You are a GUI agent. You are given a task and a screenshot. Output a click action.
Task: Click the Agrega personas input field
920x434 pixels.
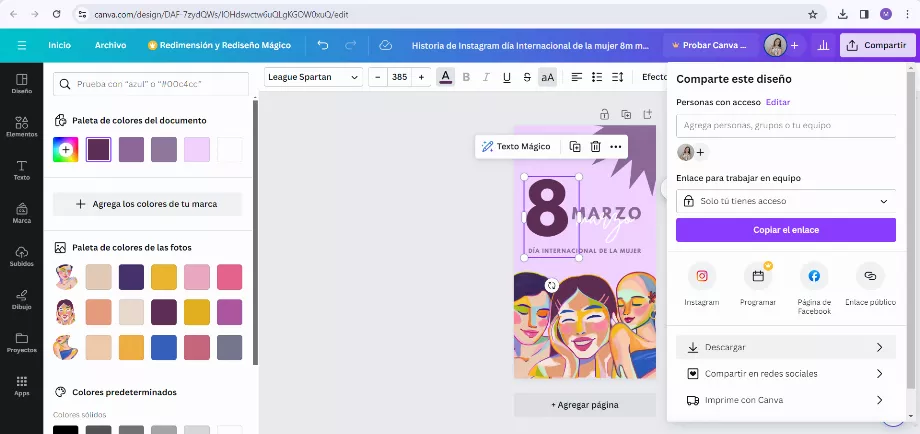pyautogui.click(x=786, y=126)
